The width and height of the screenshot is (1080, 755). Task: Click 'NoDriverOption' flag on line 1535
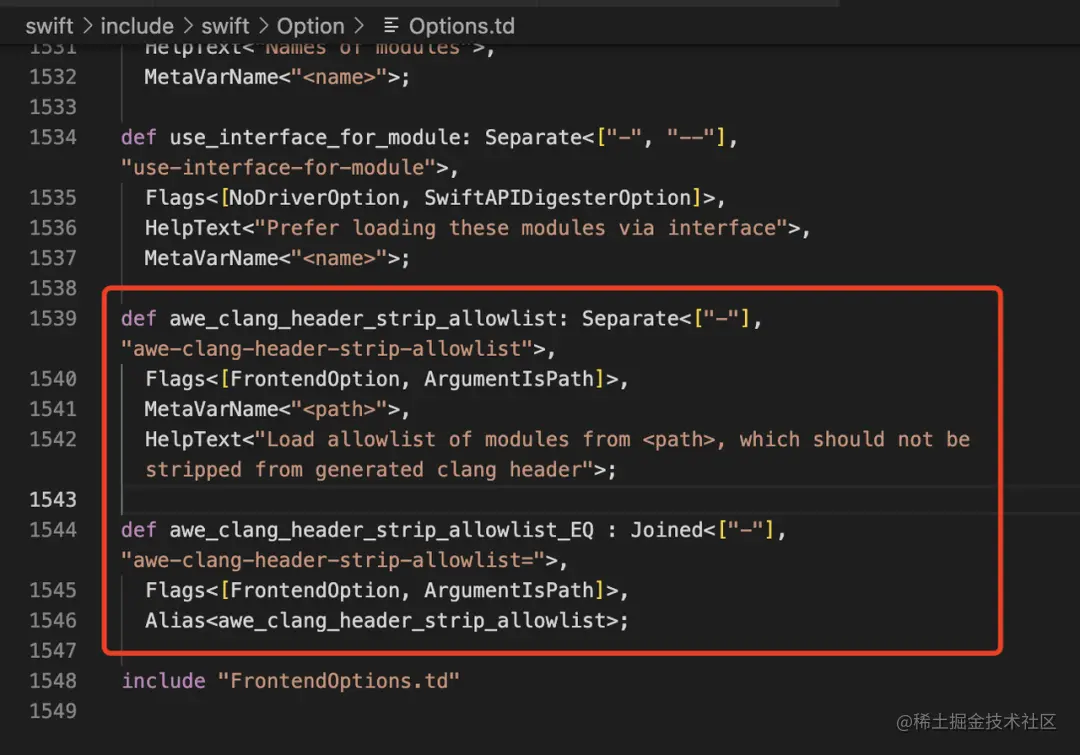coord(315,198)
